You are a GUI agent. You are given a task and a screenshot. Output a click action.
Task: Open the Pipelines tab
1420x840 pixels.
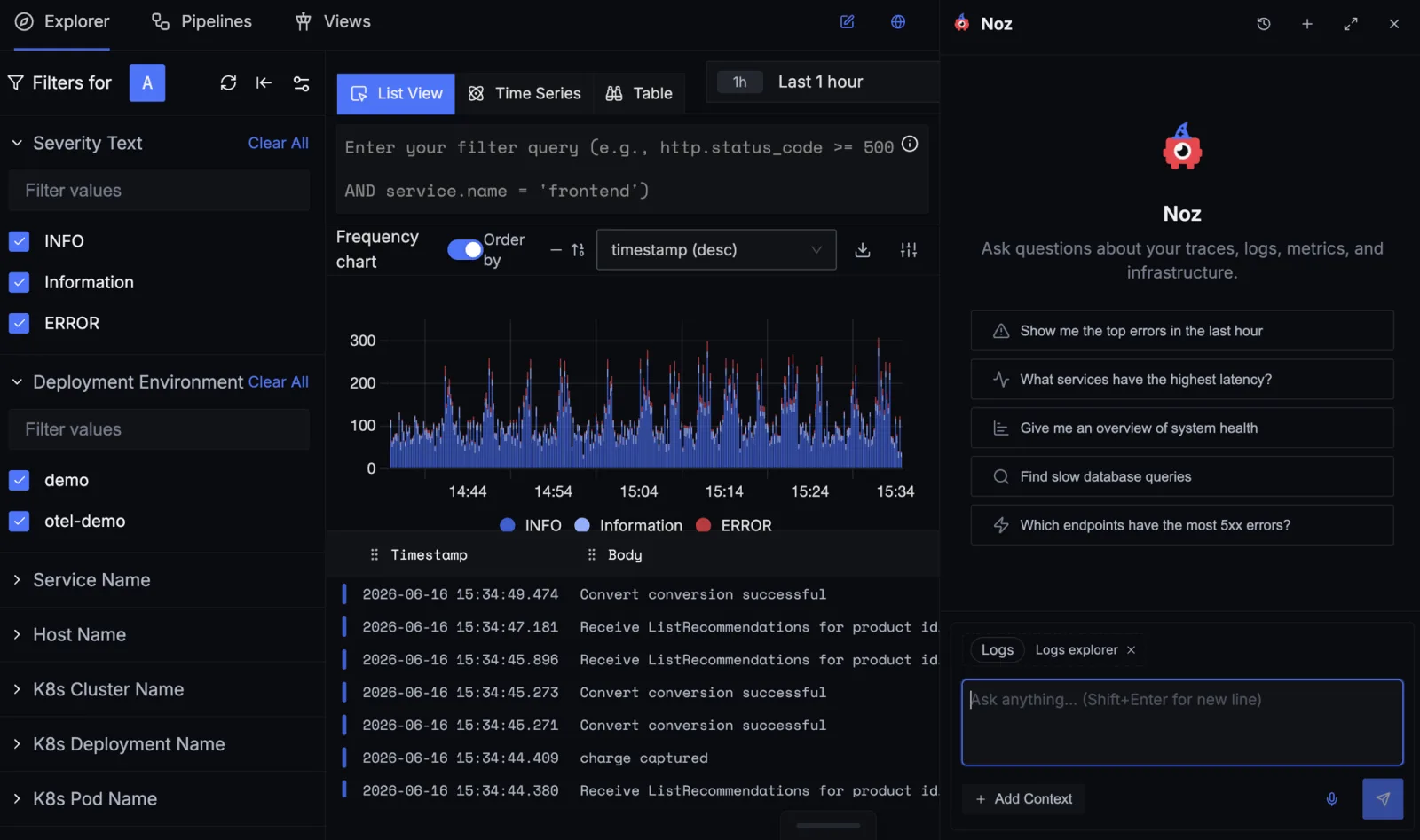click(201, 21)
